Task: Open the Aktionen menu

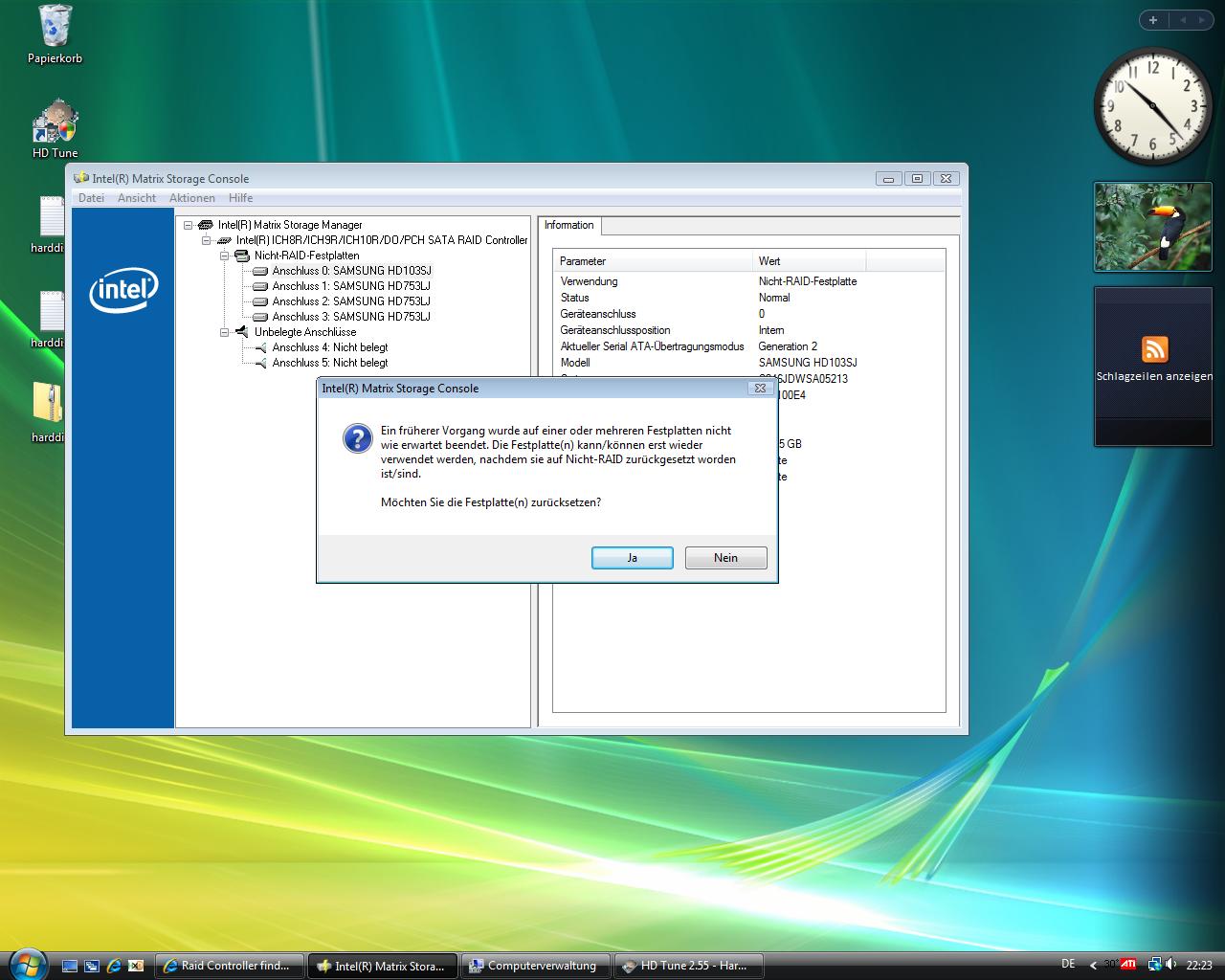Action: pos(192,198)
